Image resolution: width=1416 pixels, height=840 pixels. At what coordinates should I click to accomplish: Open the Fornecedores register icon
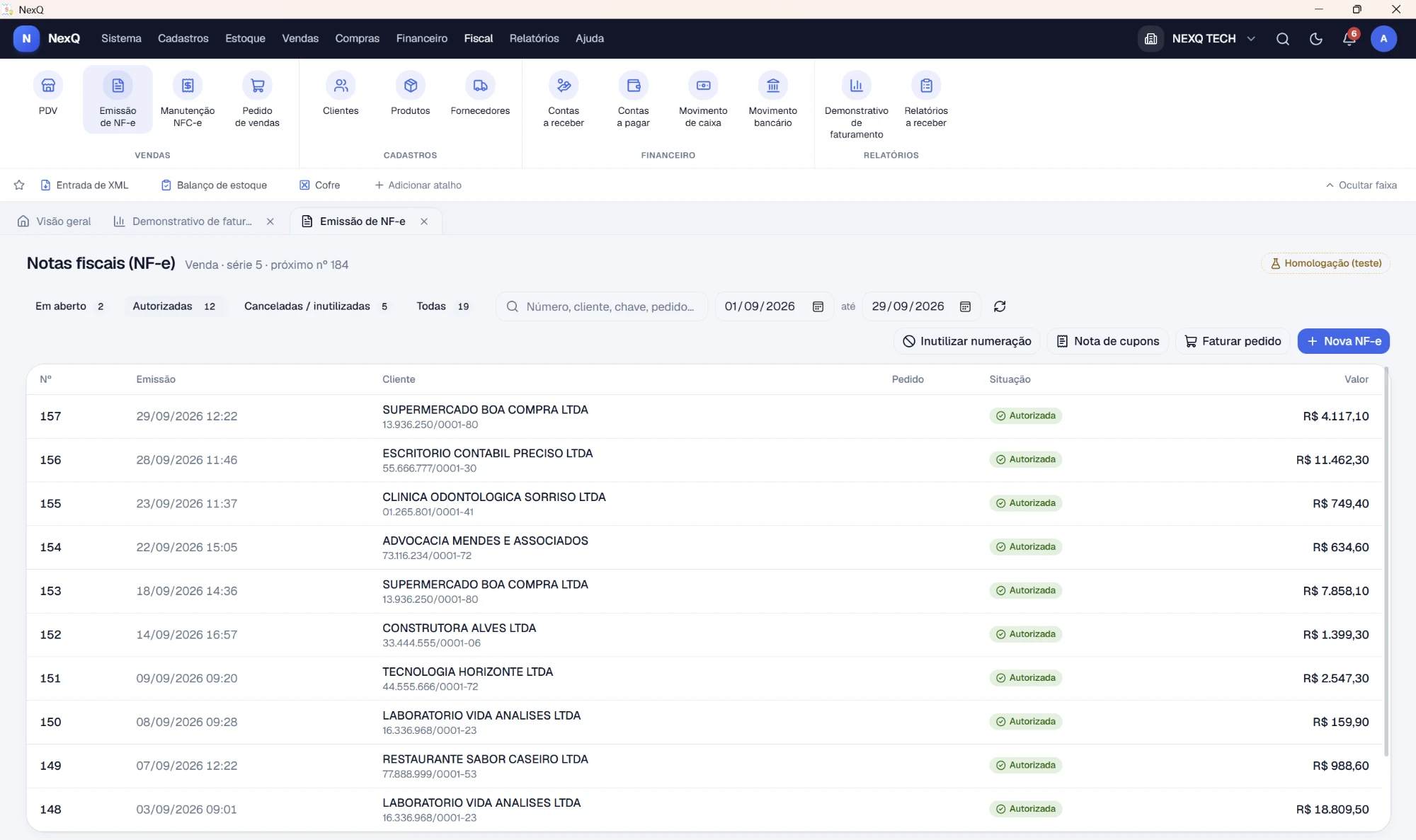point(480,95)
